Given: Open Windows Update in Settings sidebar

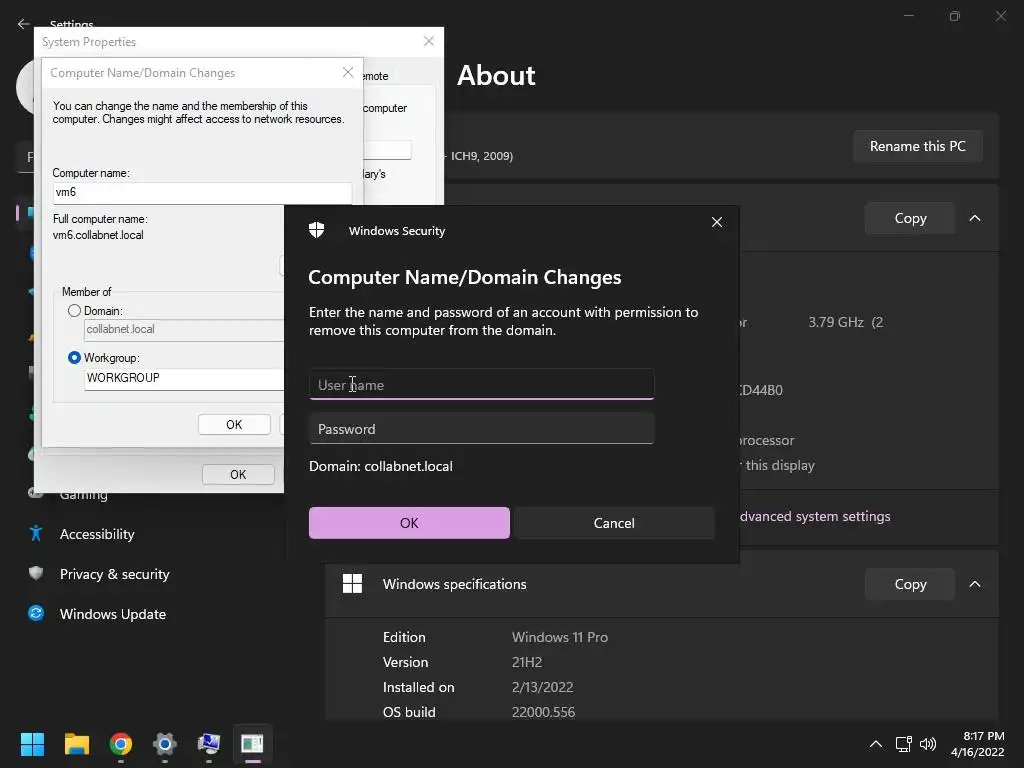Looking at the screenshot, I should click(112, 614).
